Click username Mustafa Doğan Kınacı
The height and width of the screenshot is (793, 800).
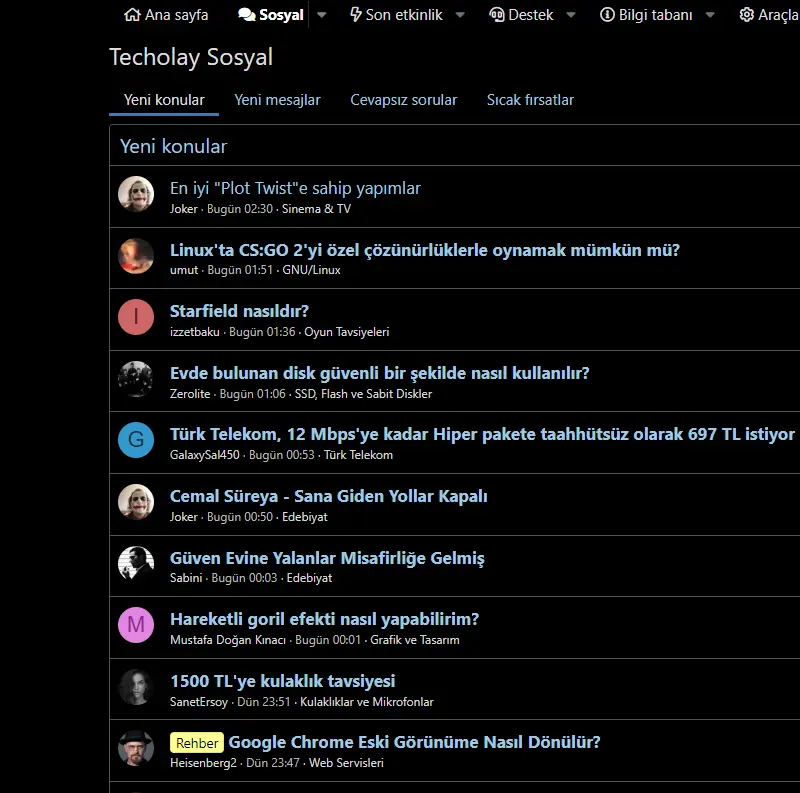point(228,640)
